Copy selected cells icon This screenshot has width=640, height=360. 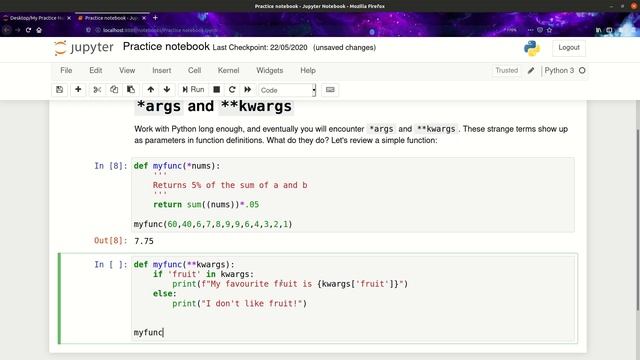coord(114,90)
